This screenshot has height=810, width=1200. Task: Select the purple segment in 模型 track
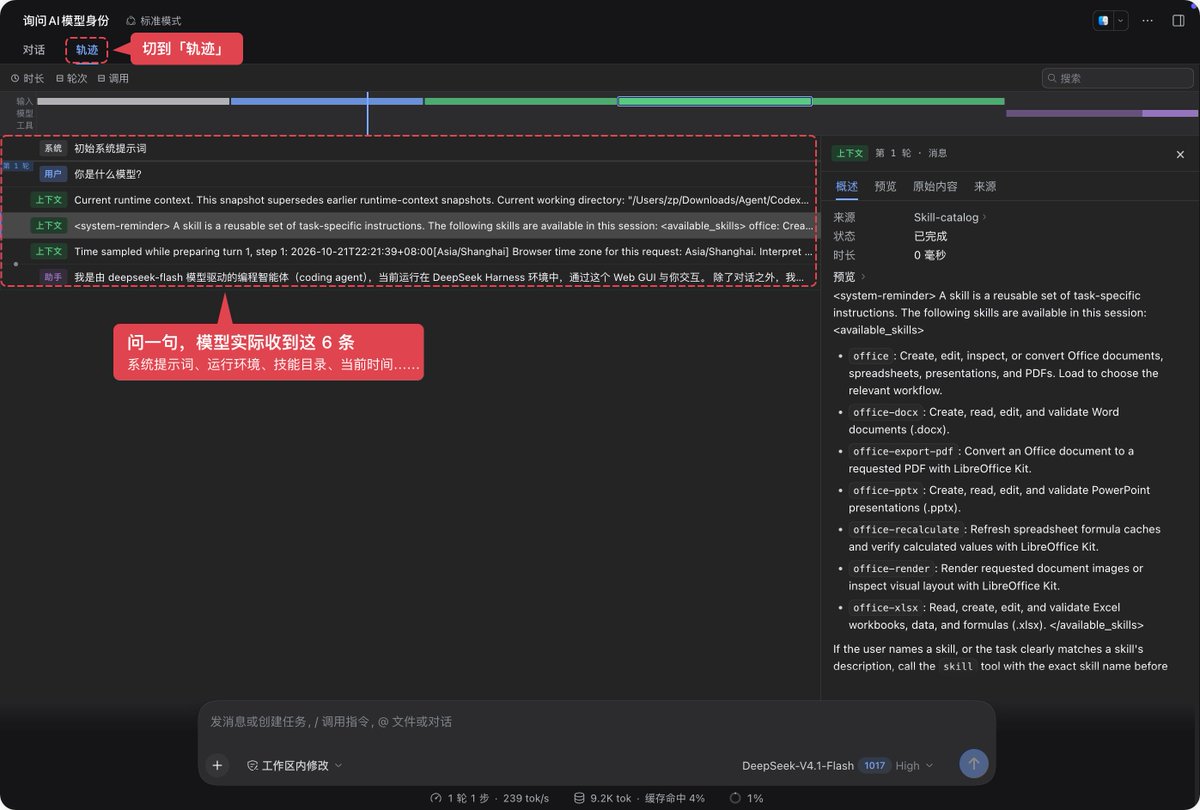pyautogui.click(x=1102, y=113)
